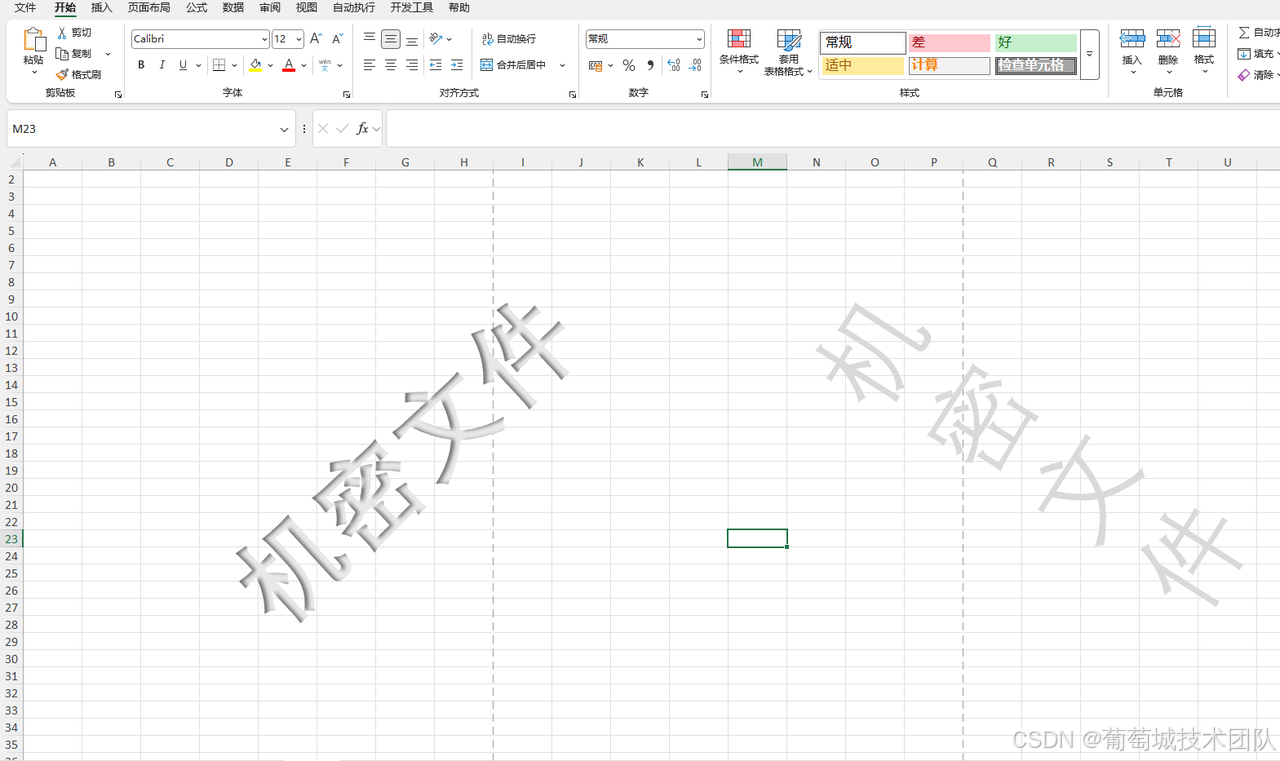Toggle Wrap Text (自动换行)
The height and width of the screenshot is (761, 1280).
click(509, 39)
